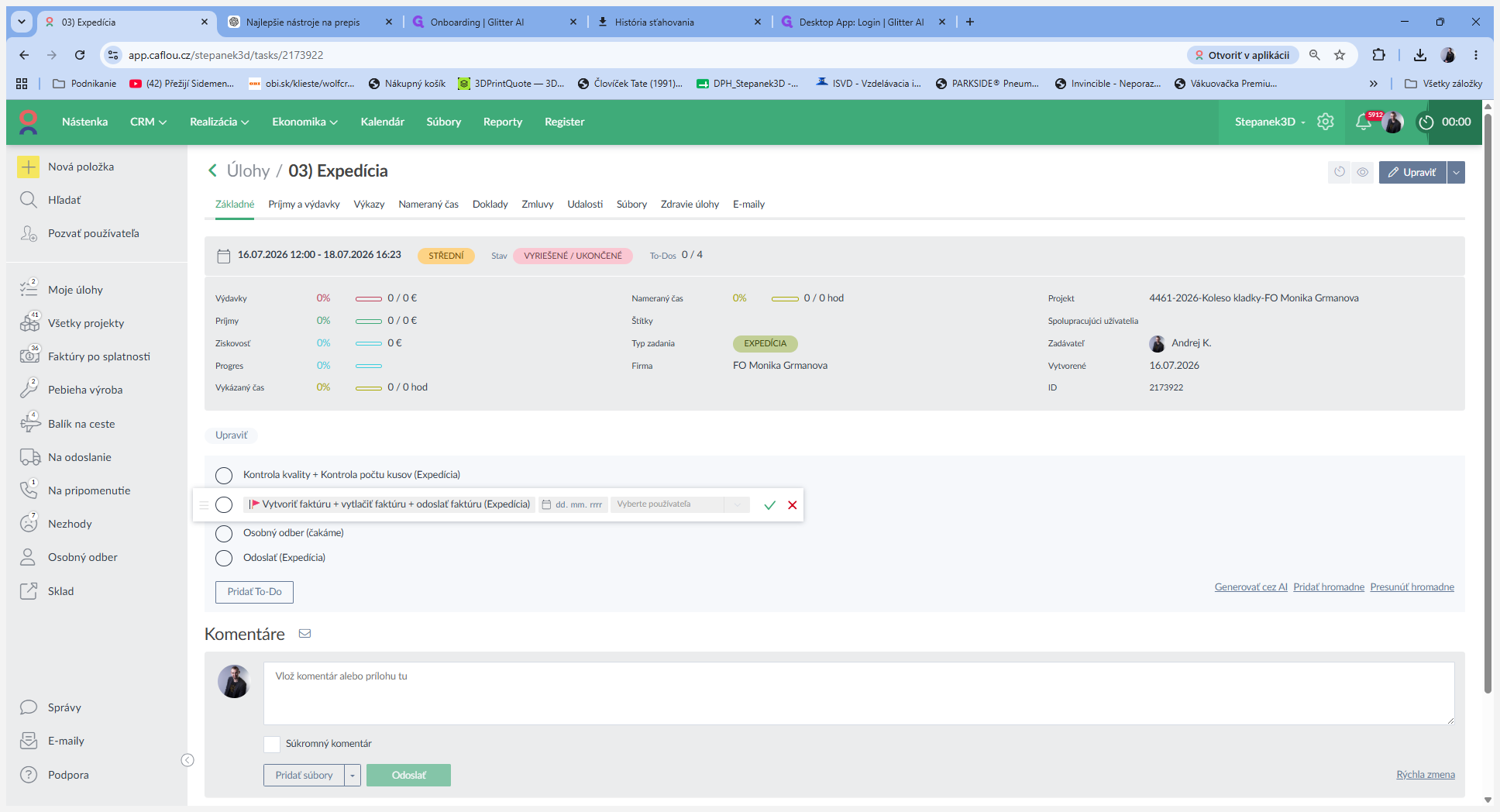
Task: Go back using arrow beside Úlohy
Action: click(x=212, y=170)
